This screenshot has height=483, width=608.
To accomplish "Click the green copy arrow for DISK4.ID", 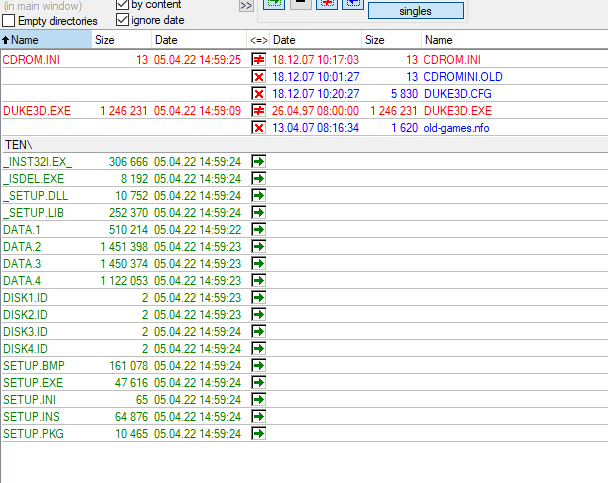I will click(258, 349).
